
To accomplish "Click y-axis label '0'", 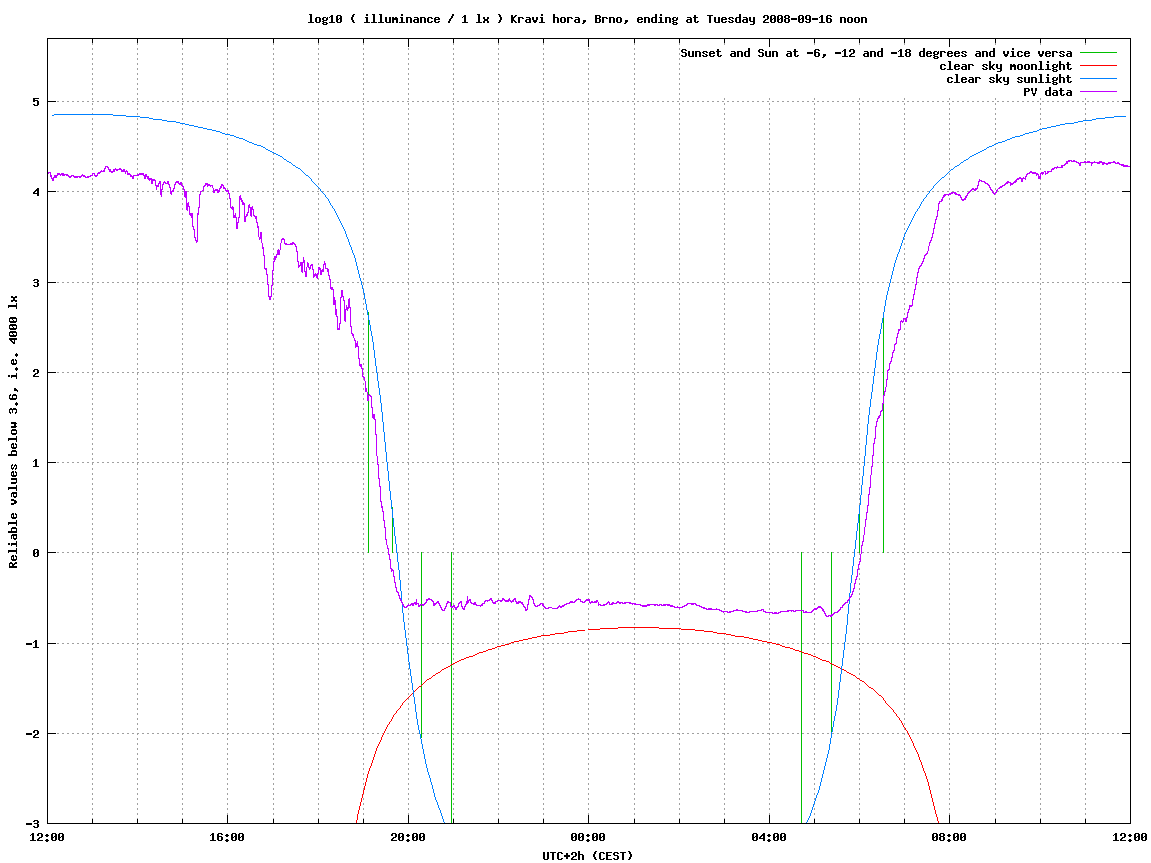I will pos(36,553).
